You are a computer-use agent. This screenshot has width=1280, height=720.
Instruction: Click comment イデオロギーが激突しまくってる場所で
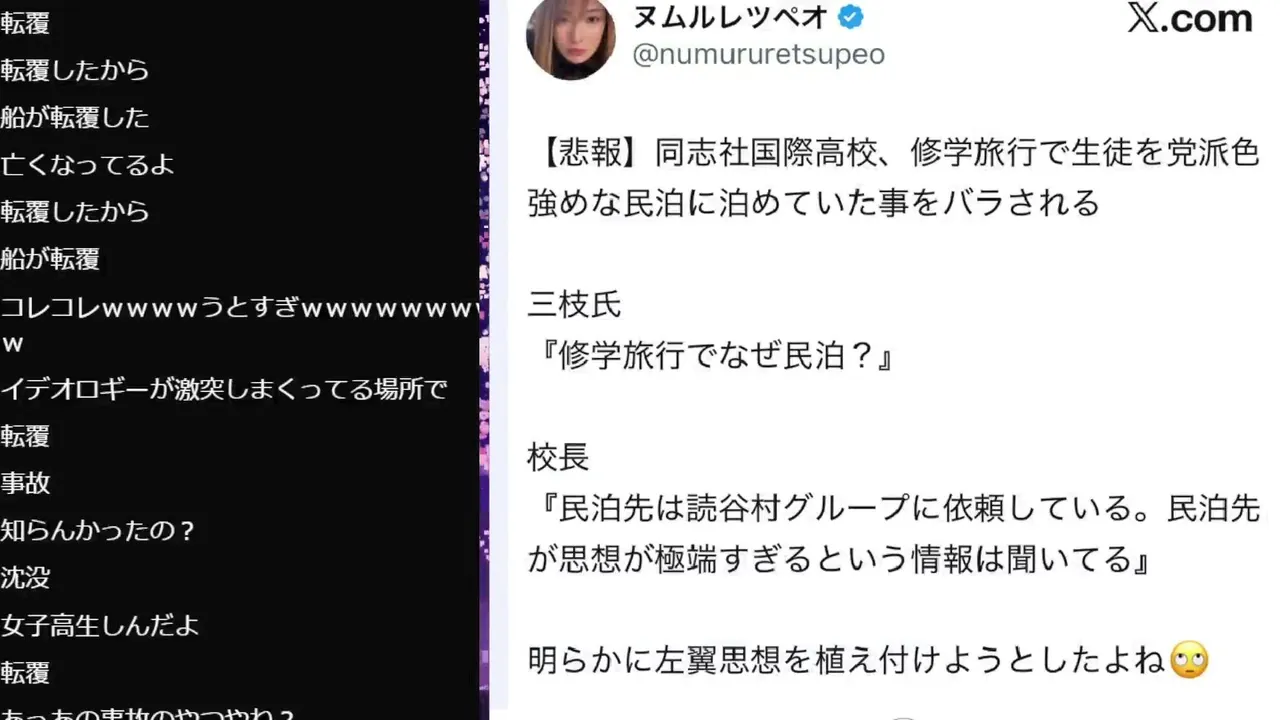click(x=224, y=390)
